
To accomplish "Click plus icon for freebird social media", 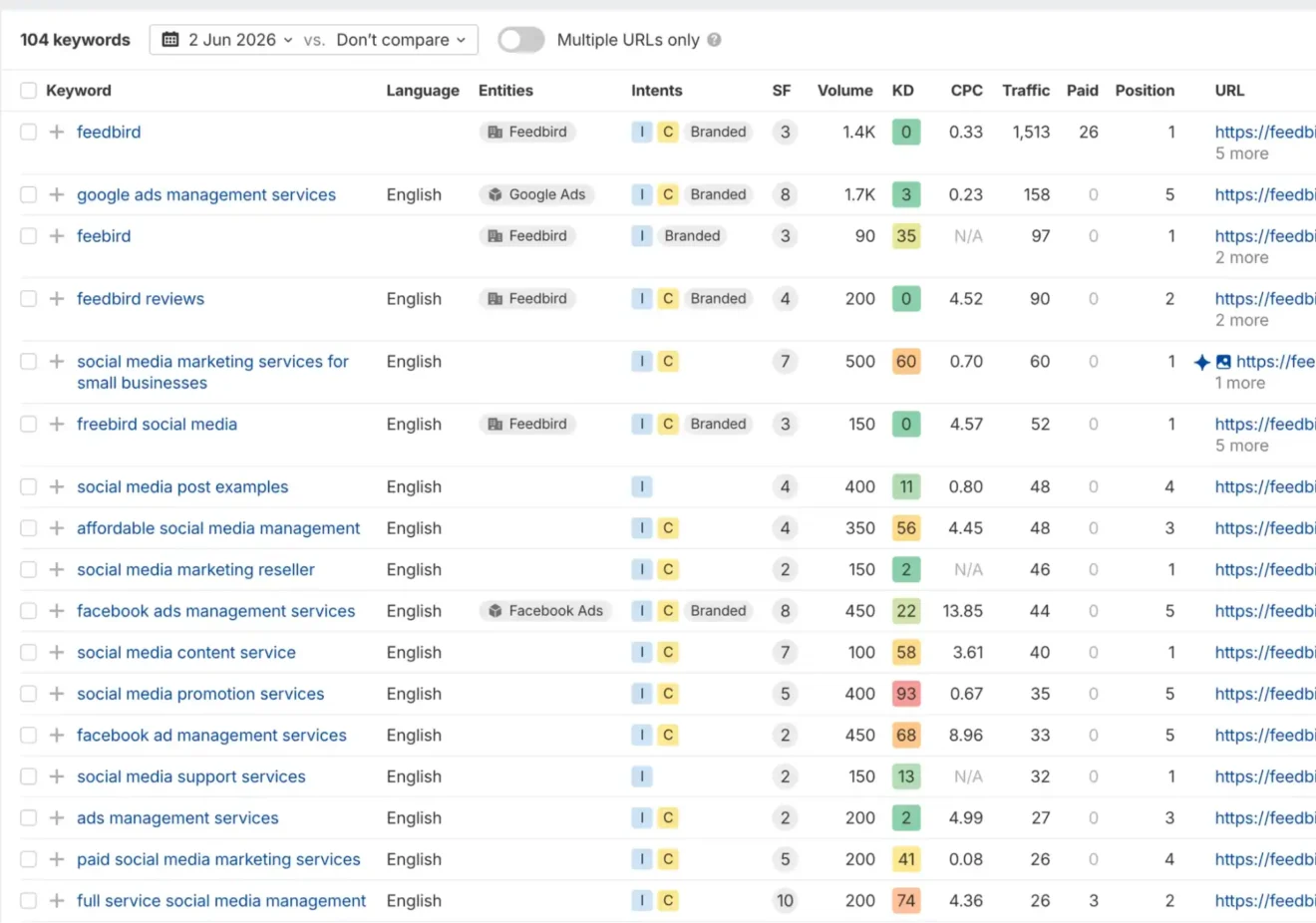I will [x=57, y=425].
